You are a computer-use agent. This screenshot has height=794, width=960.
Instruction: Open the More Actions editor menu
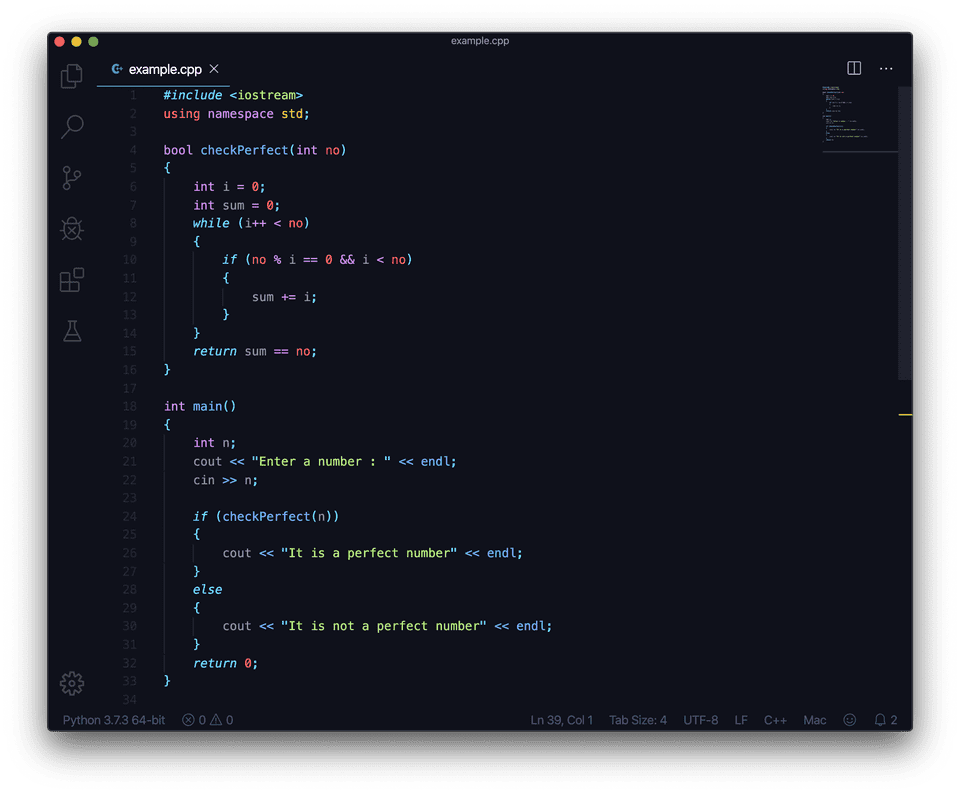(886, 68)
